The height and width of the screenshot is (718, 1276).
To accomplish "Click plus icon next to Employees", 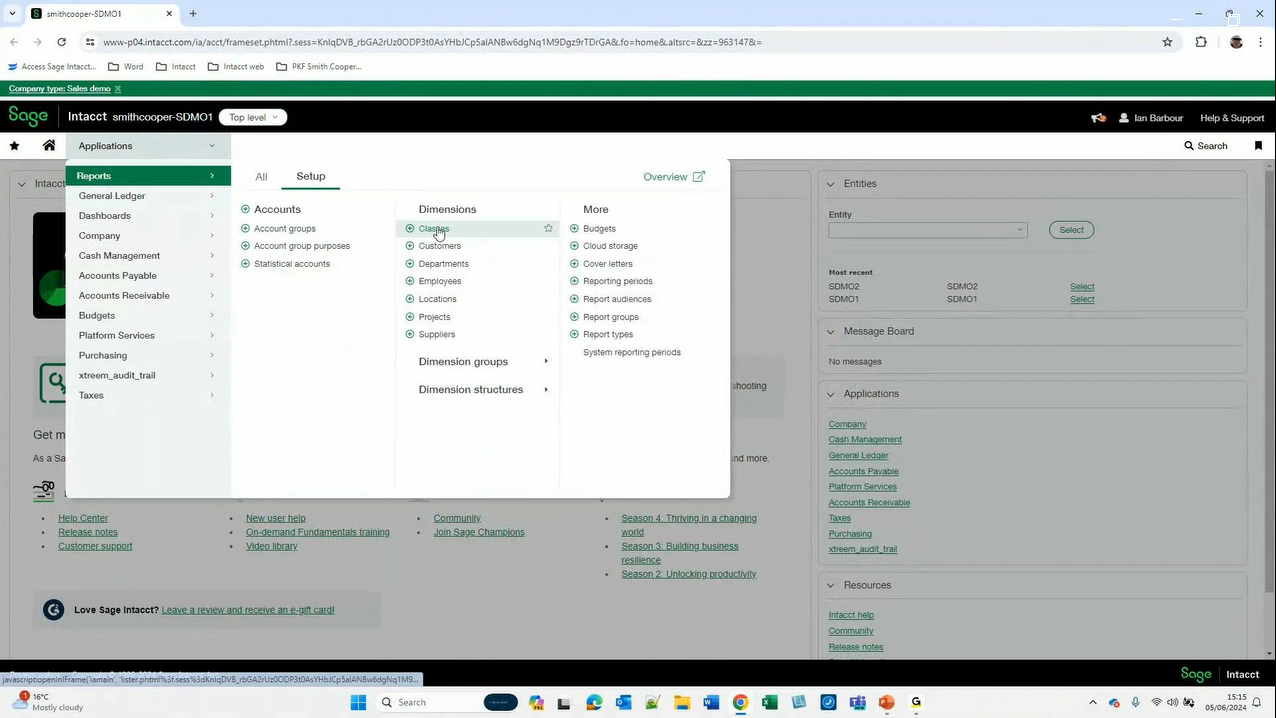I will pyautogui.click(x=410, y=281).
